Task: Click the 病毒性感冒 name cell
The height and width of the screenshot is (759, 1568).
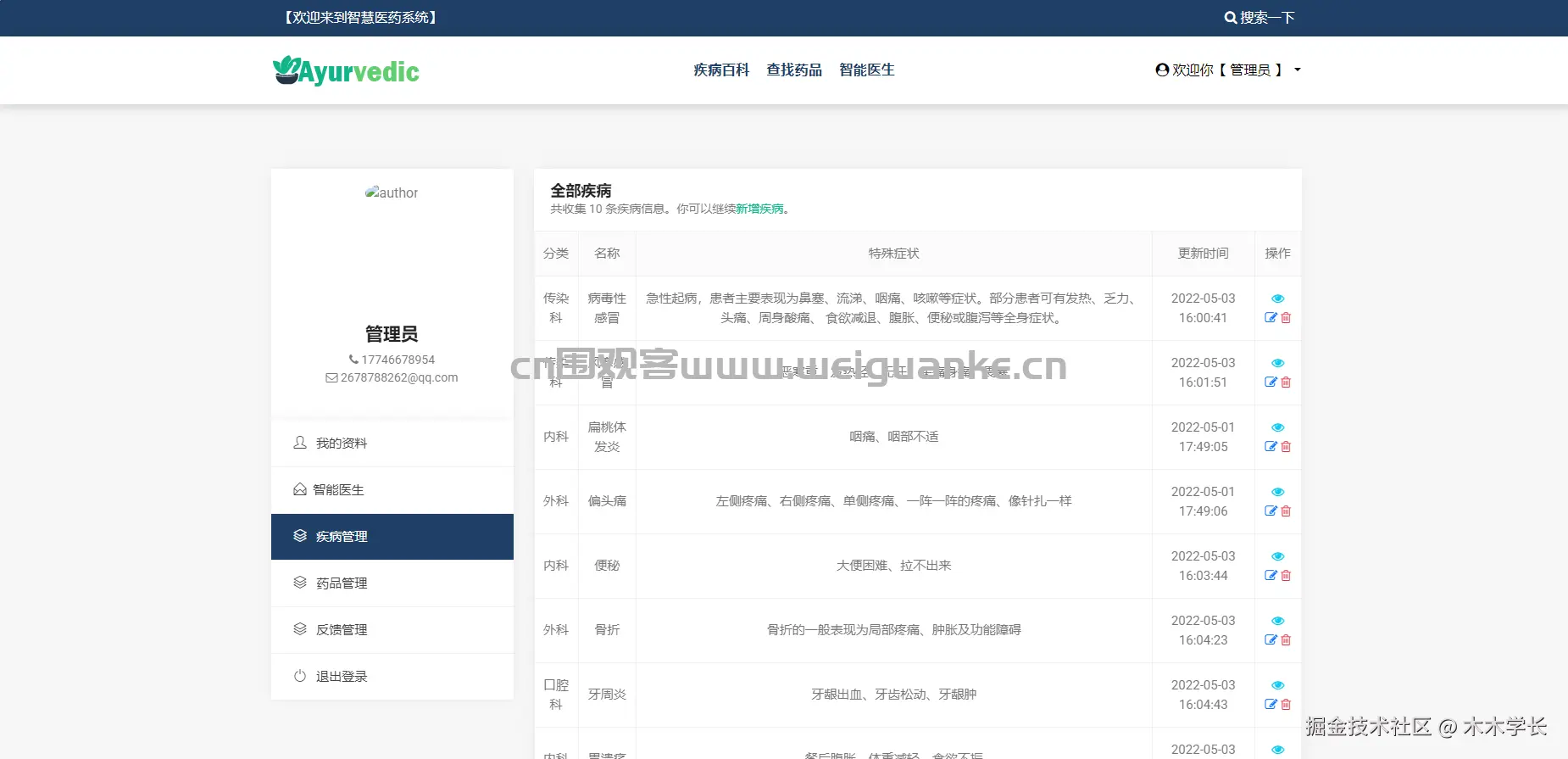Action: pyautogui.click(x=607, y=308)
